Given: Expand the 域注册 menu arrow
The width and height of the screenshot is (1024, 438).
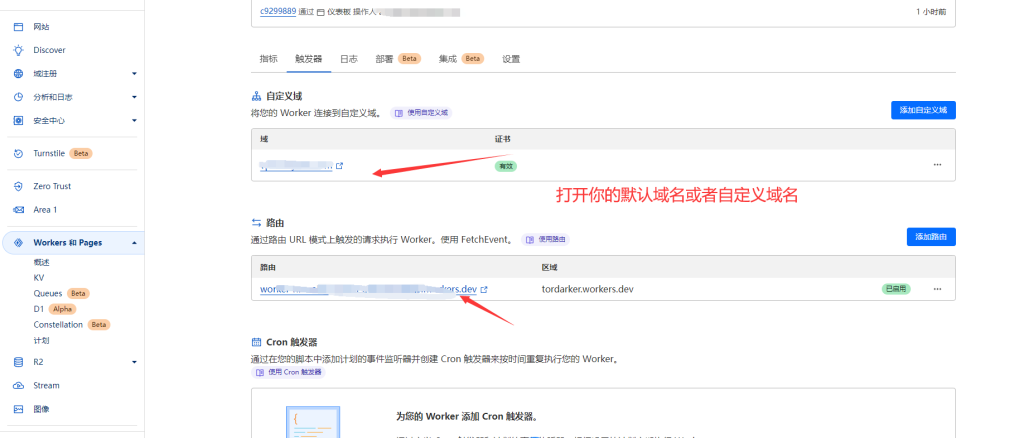Looking at the screenshot, I should coord(134,74).
